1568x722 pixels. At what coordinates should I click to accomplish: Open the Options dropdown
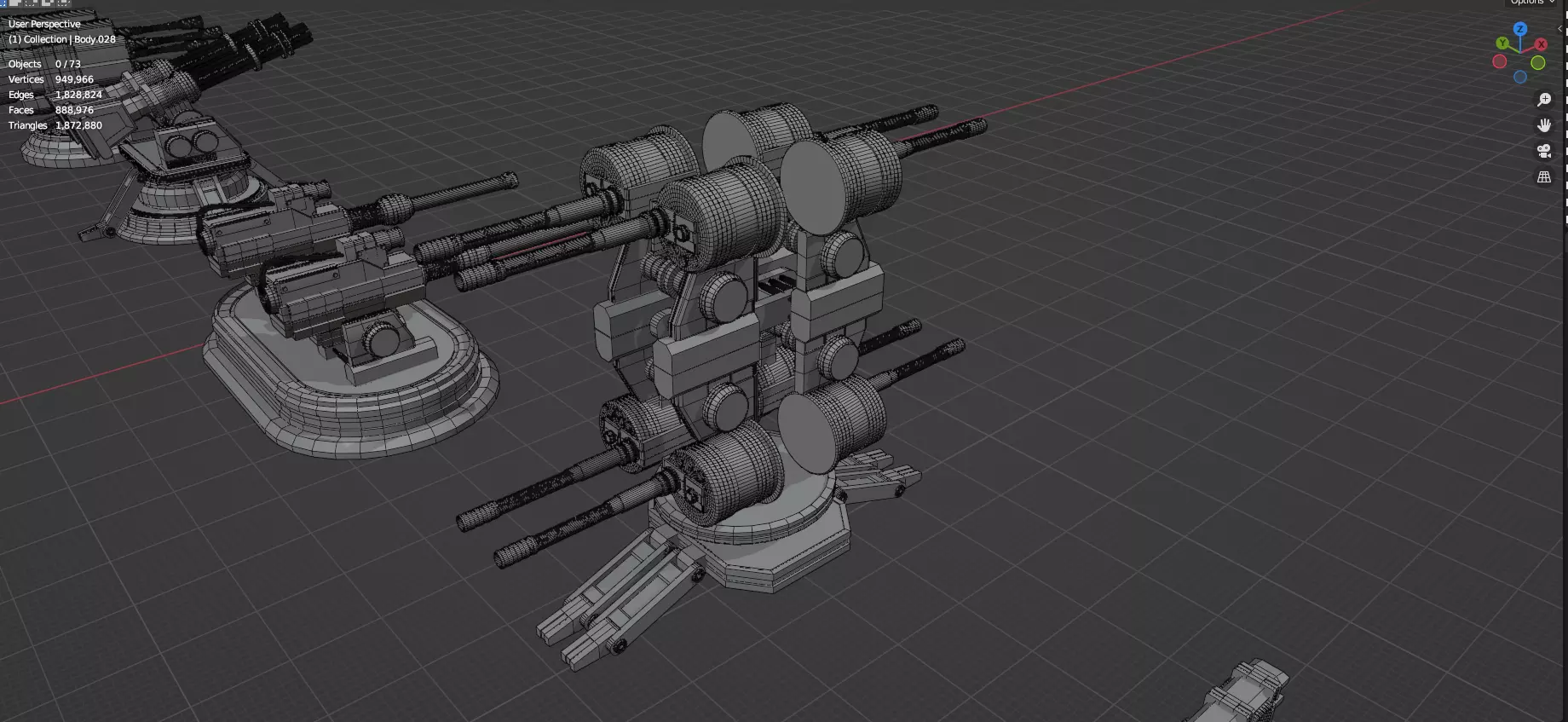[x=1533, y=3]
